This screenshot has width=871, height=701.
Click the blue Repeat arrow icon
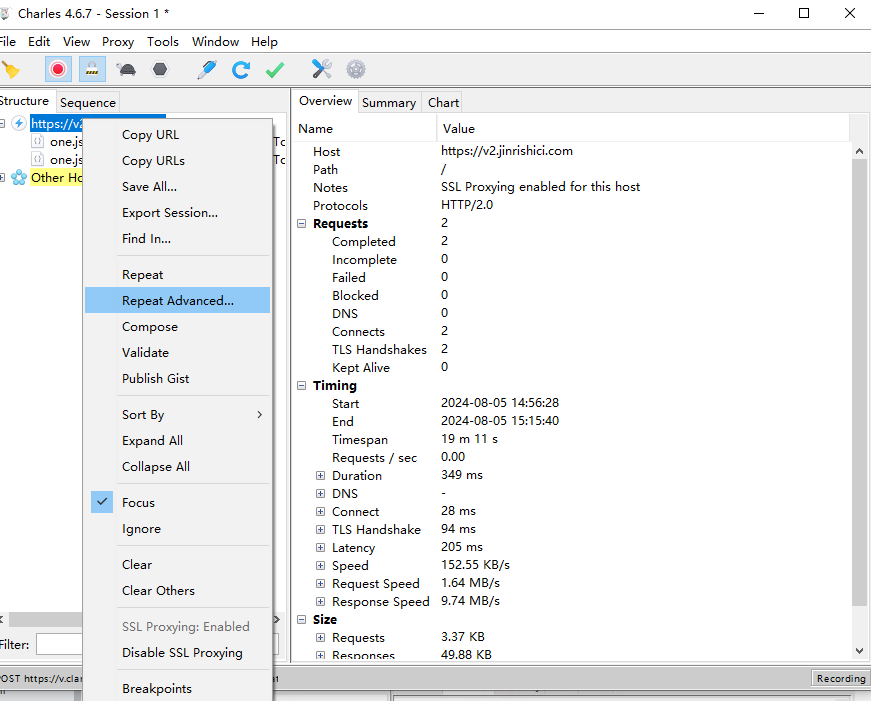point(241,69)
